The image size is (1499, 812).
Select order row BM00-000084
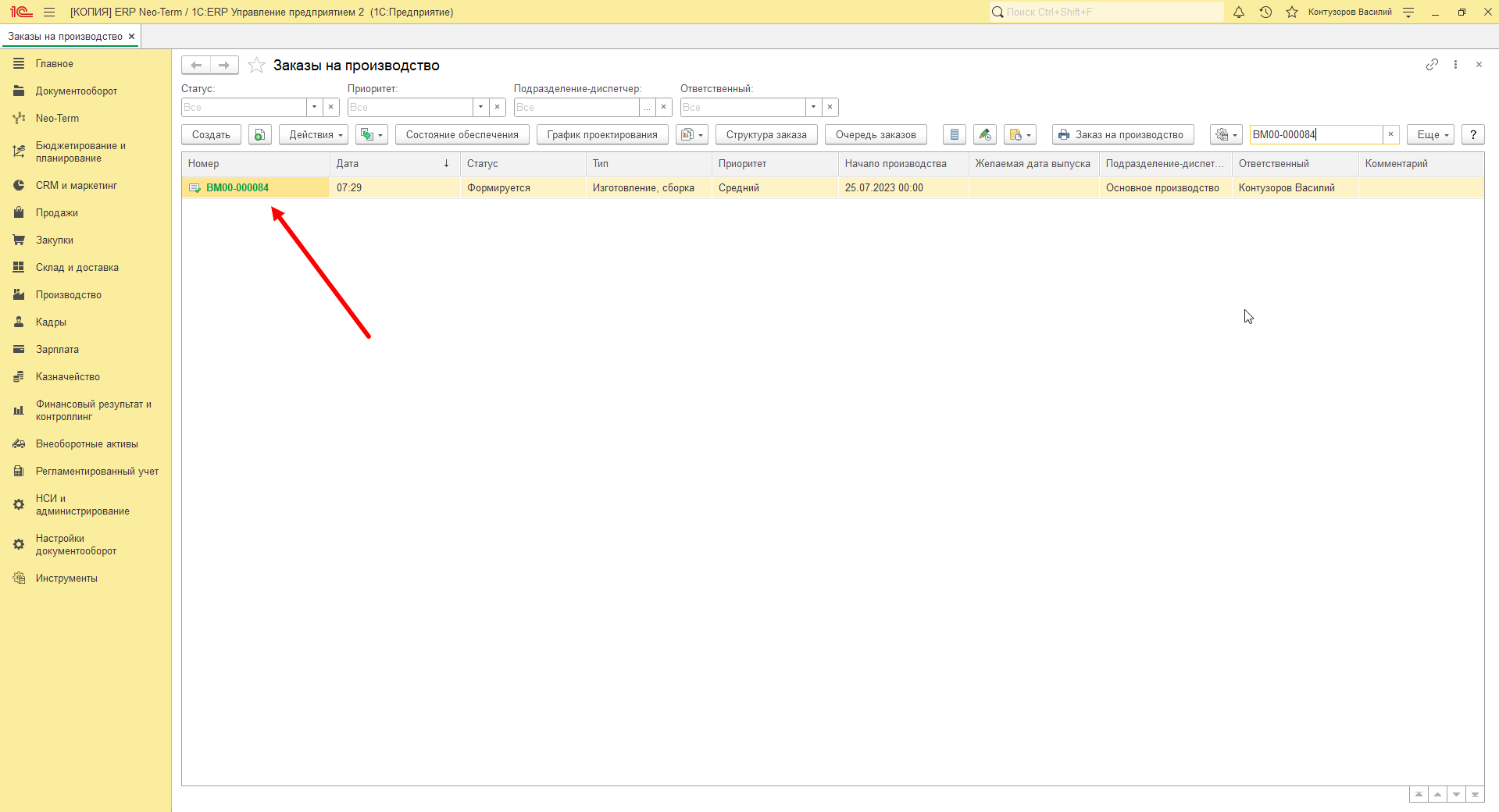(x=833, y=187)
